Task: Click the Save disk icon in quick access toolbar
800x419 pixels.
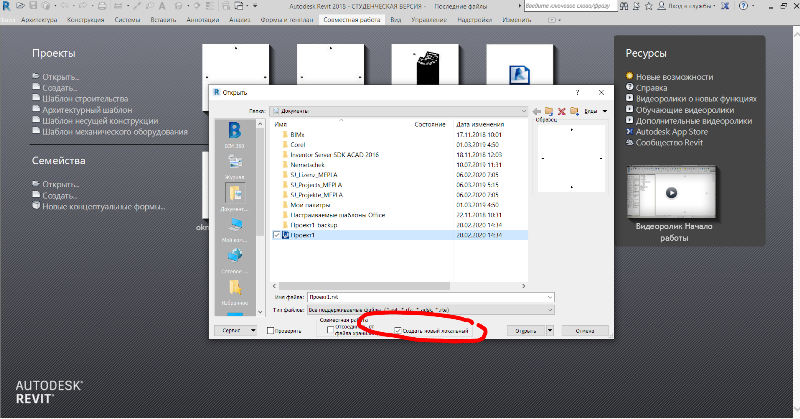Action: 33,6
